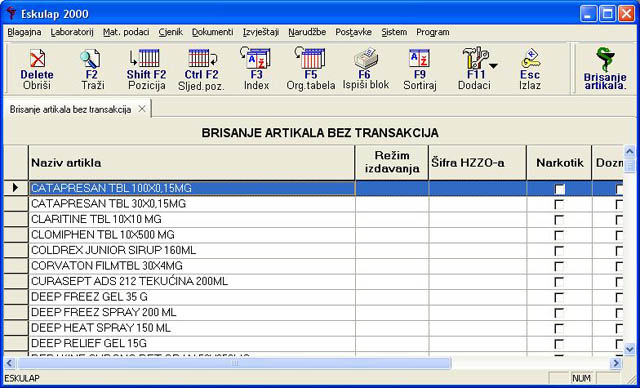Toggle Narkotik checkbox for DEEP HEAT SPRAY 150 ML
Viewport: 640px width, 388px height.
(559, 328)
